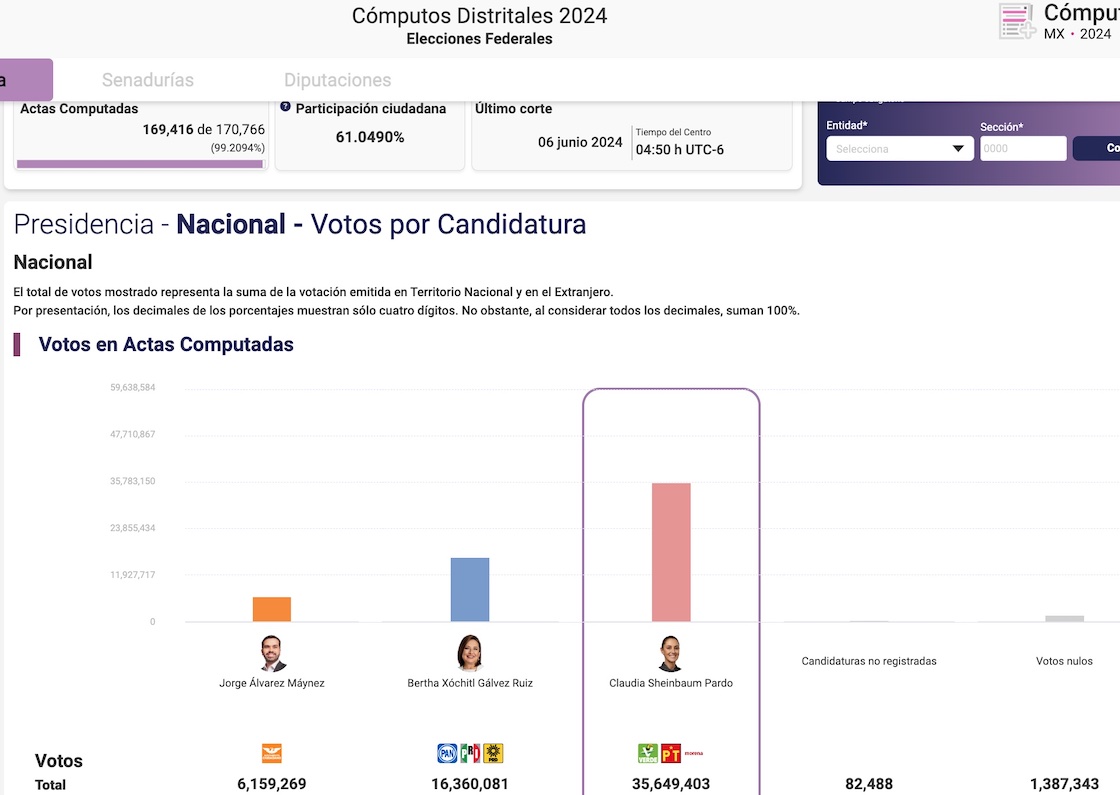Click the PAN party logo
1120x795 pixels.
point(447,753)
